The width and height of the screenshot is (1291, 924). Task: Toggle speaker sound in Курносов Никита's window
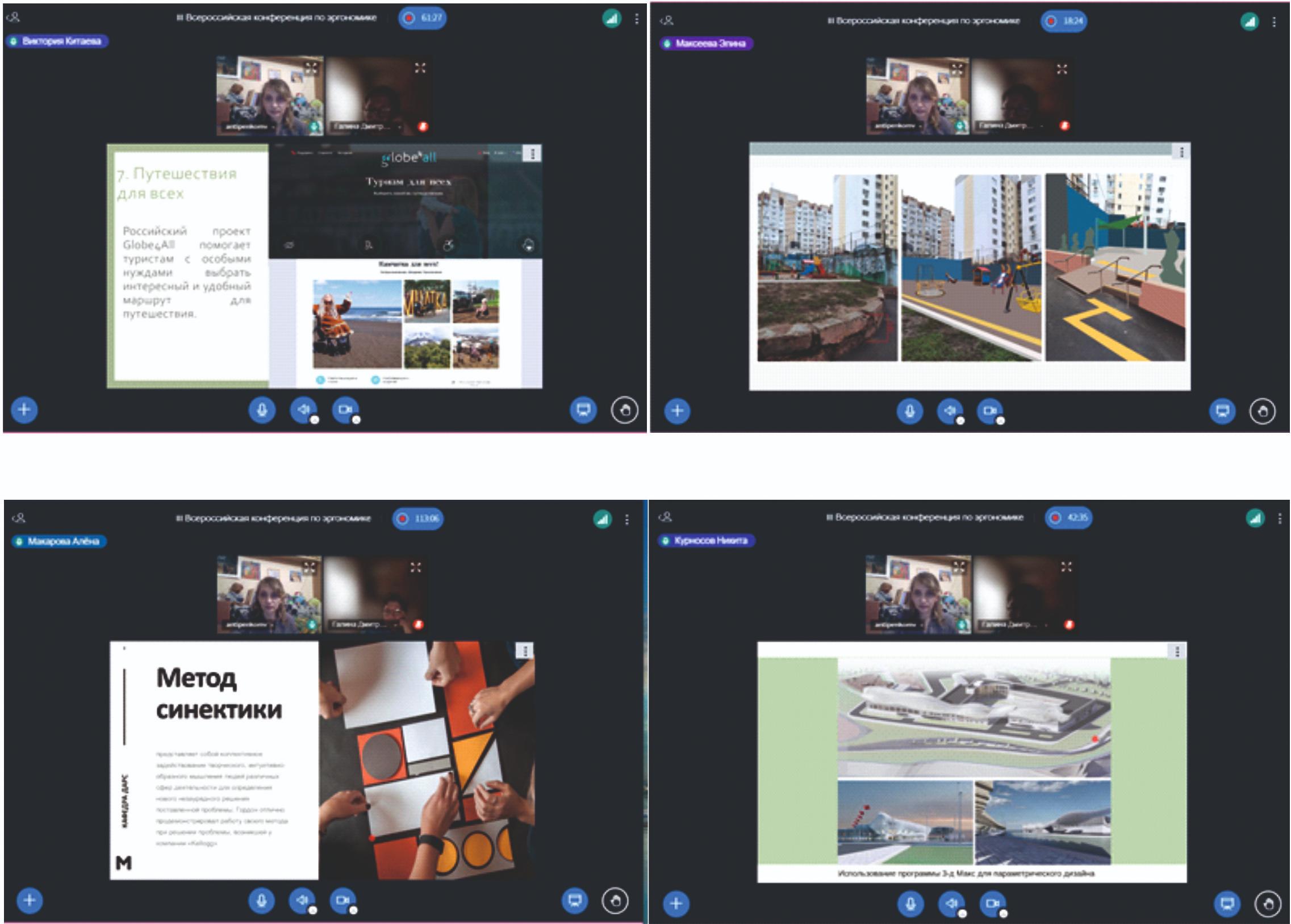point(951,904)
